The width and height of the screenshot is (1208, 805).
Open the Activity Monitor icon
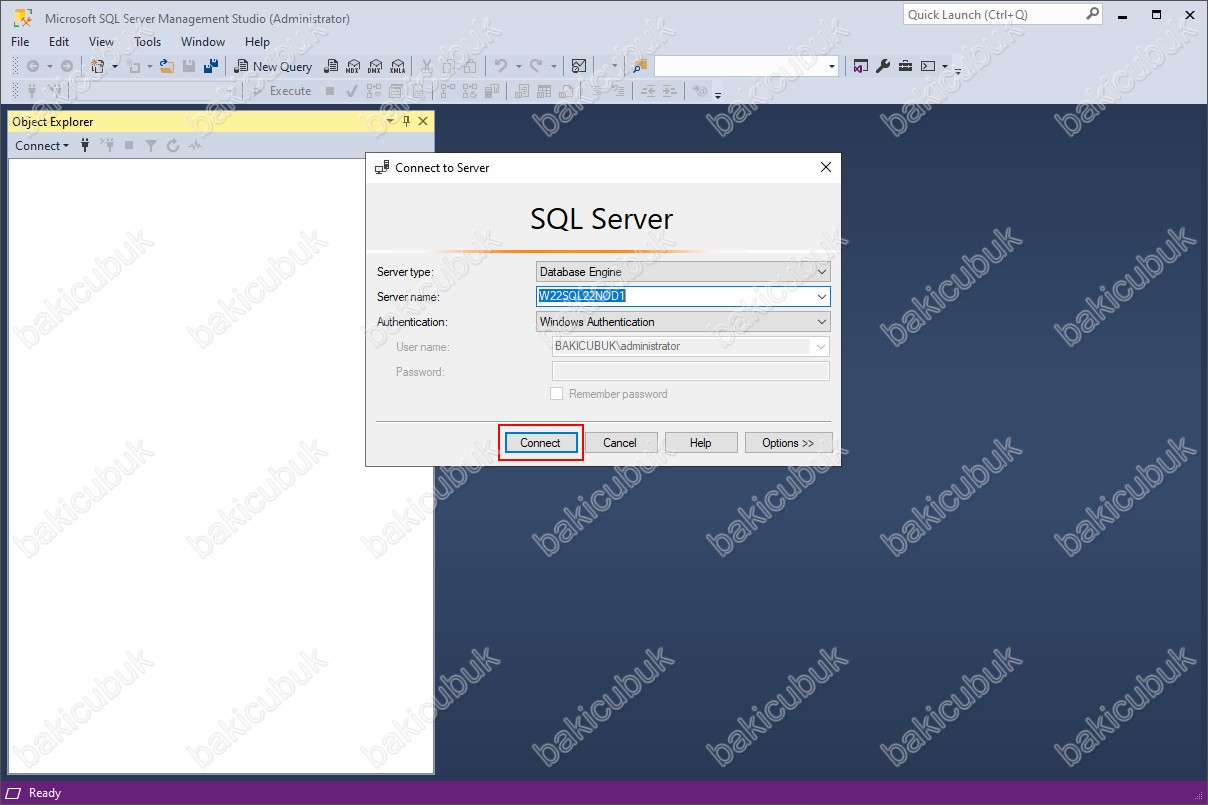[x=579, y=66]
